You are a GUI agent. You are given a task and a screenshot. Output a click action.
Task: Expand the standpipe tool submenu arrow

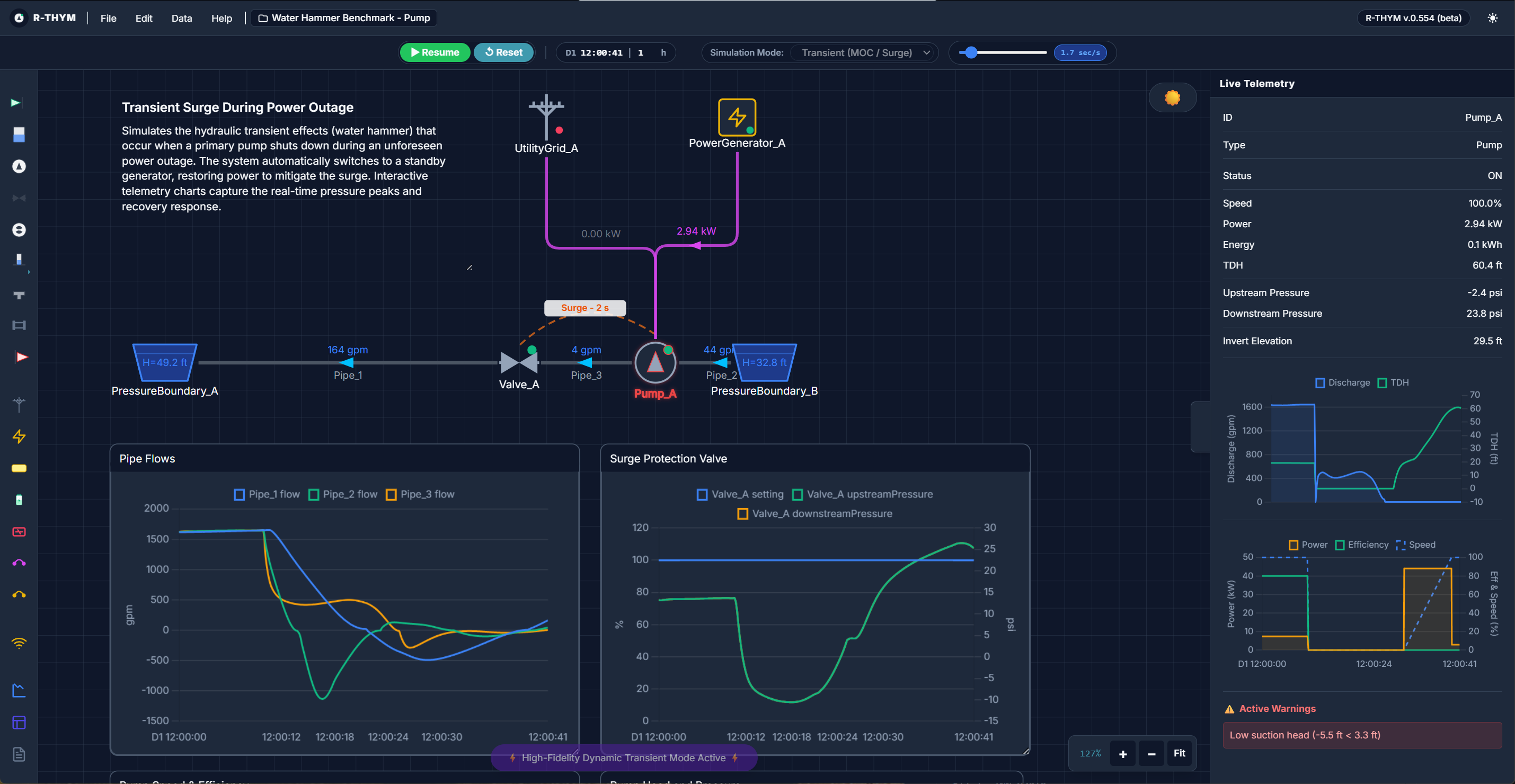point(29,272)
